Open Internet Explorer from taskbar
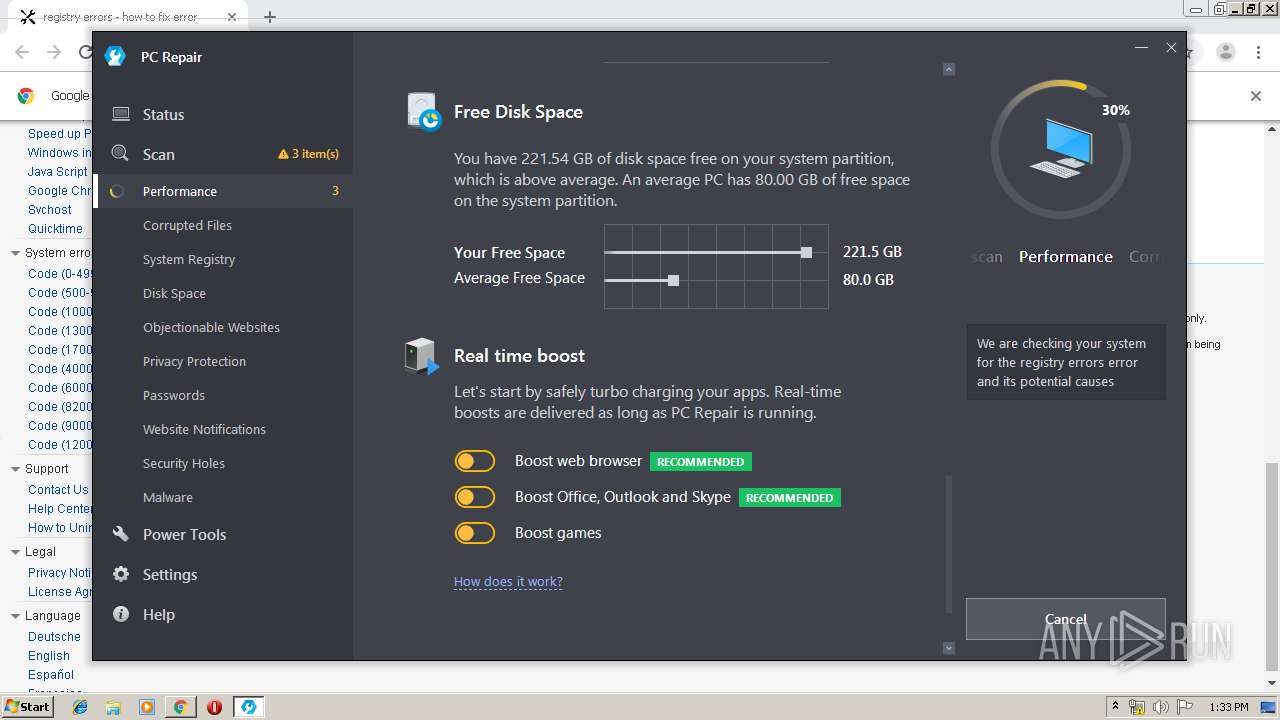This screenshot has height=720, width=1280. (x=80, y=707)
